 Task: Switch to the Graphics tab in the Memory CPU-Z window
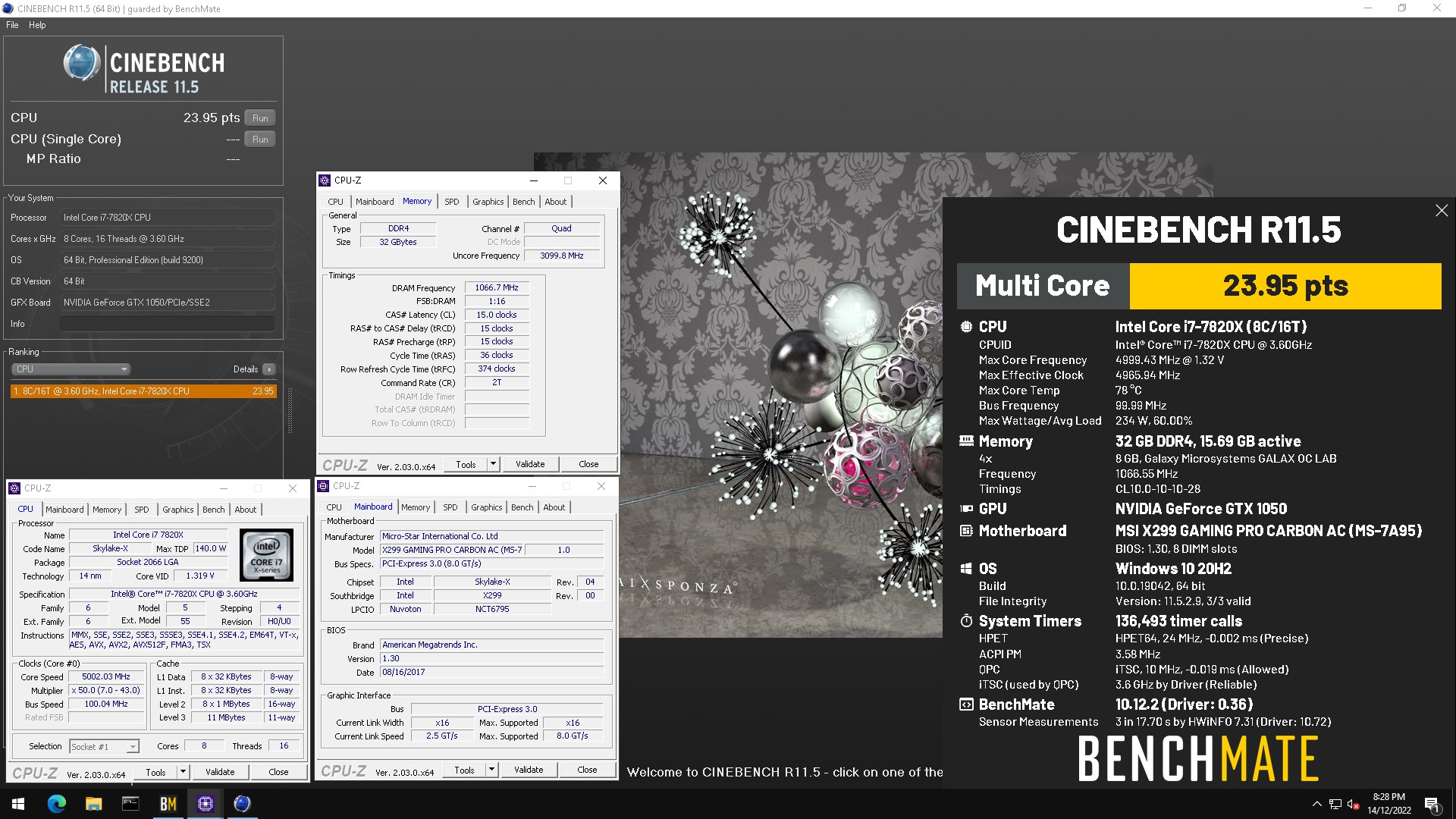[488, 202]
